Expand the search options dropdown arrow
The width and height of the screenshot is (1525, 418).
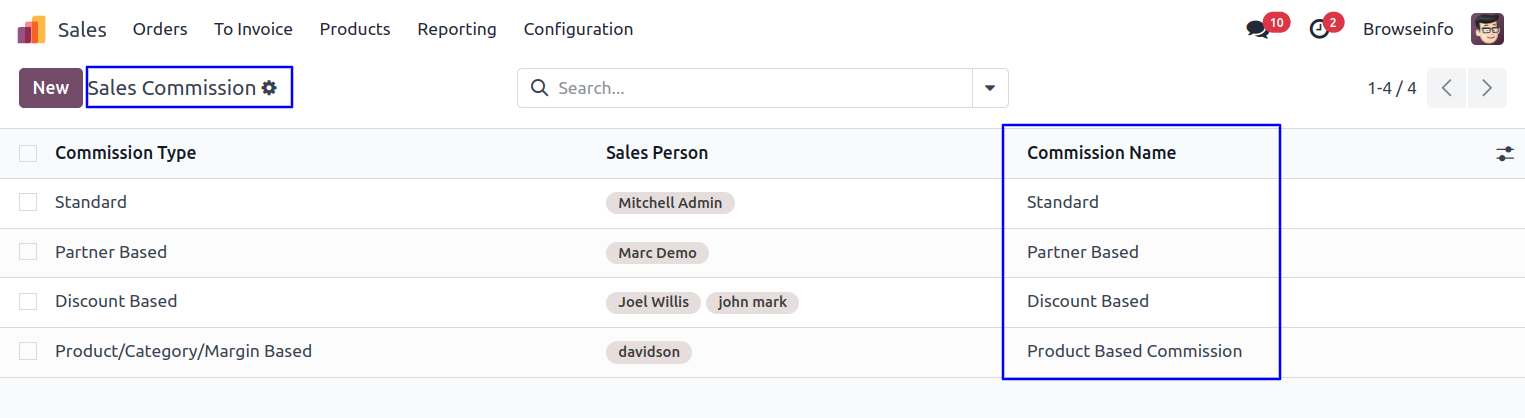[990, 88]
